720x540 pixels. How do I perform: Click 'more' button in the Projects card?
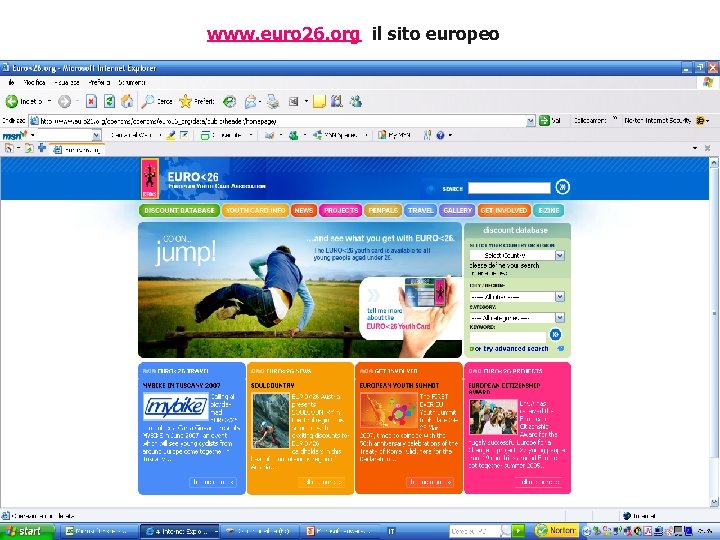pyautogui.click(x=538, y=482)
